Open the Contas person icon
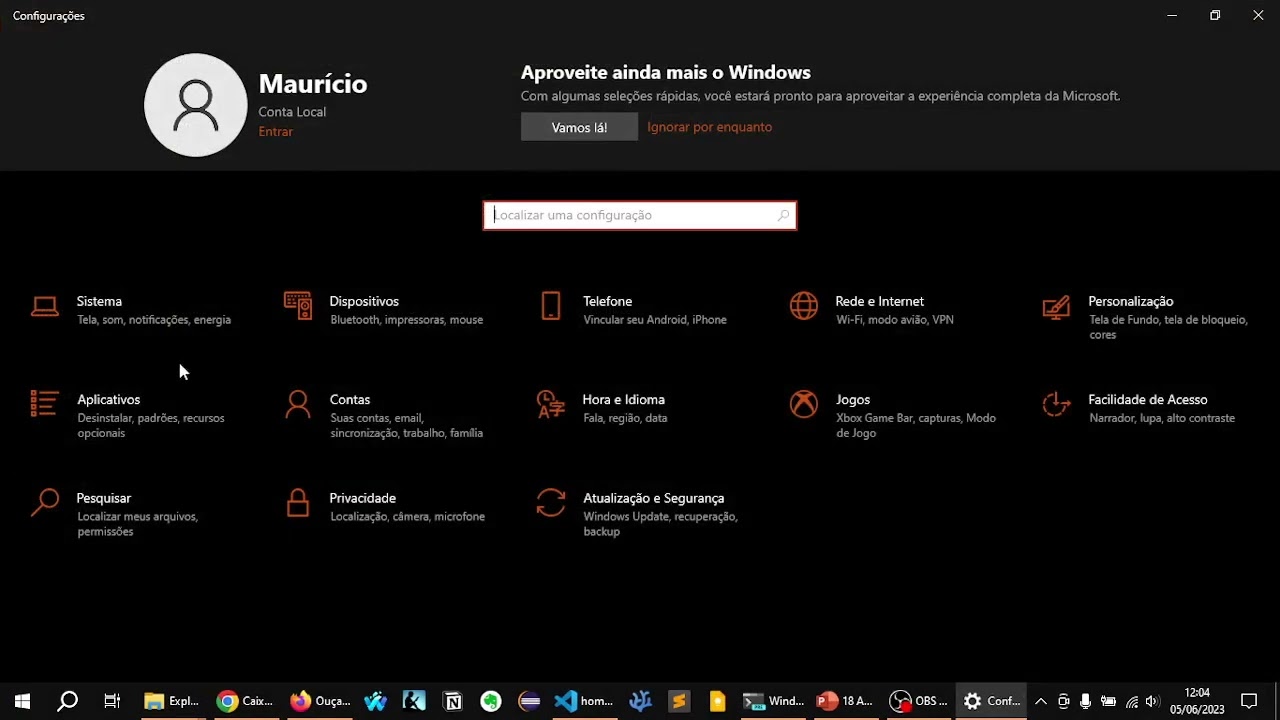This screenshot has width=1280, height=720. coord(297,404)
